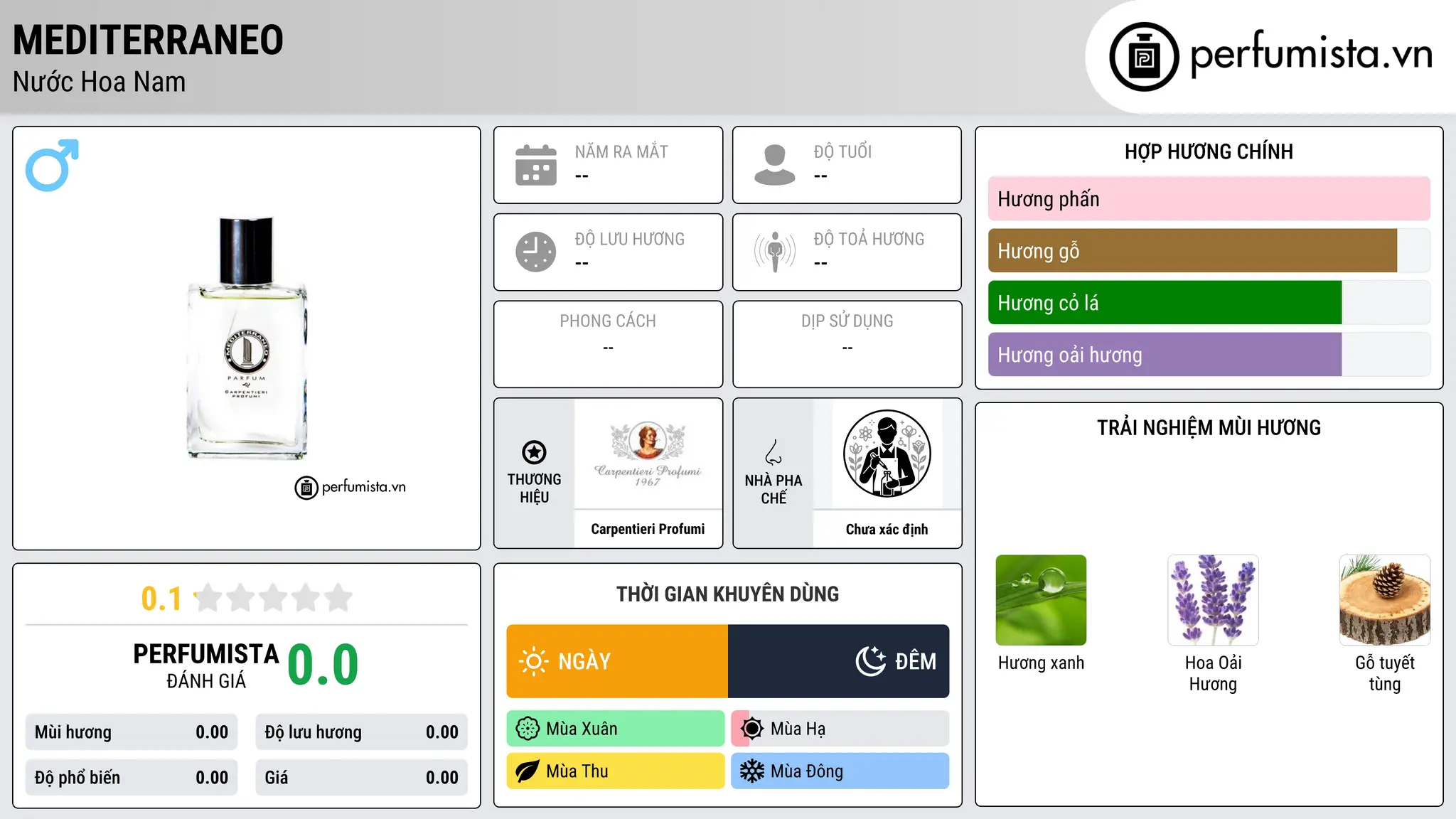Click the sun icon for Mùa Hạ
This screenshot has height=819, width=1456.
click(752, 729)
